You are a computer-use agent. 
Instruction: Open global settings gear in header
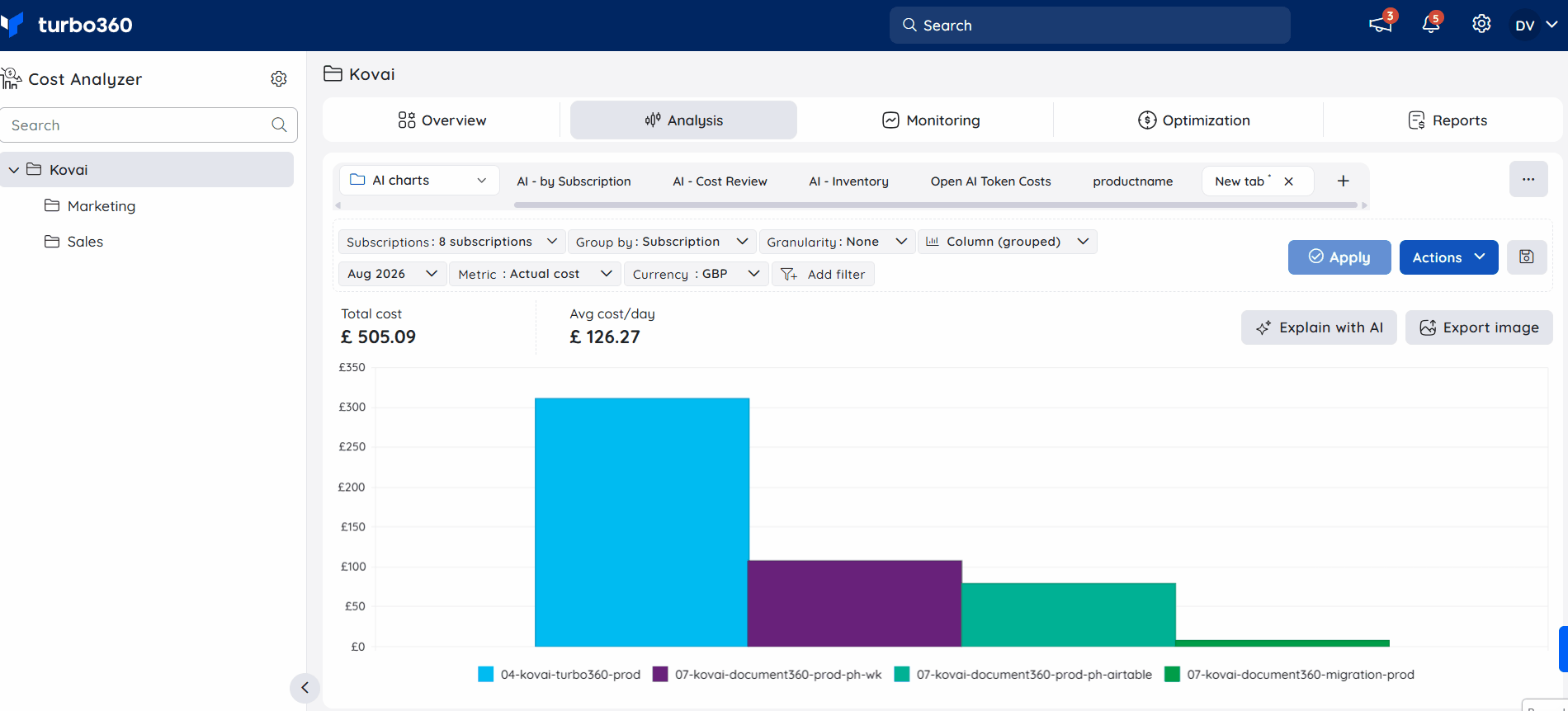coord(1481,24)
